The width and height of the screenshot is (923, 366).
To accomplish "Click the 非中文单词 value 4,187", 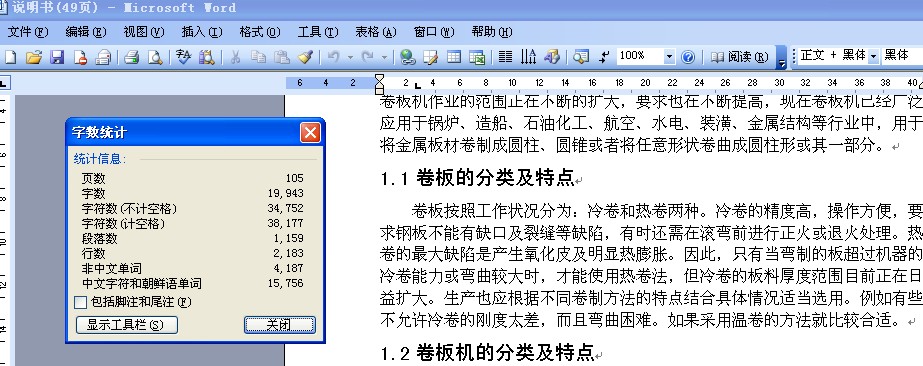I will tap(288, 268).
